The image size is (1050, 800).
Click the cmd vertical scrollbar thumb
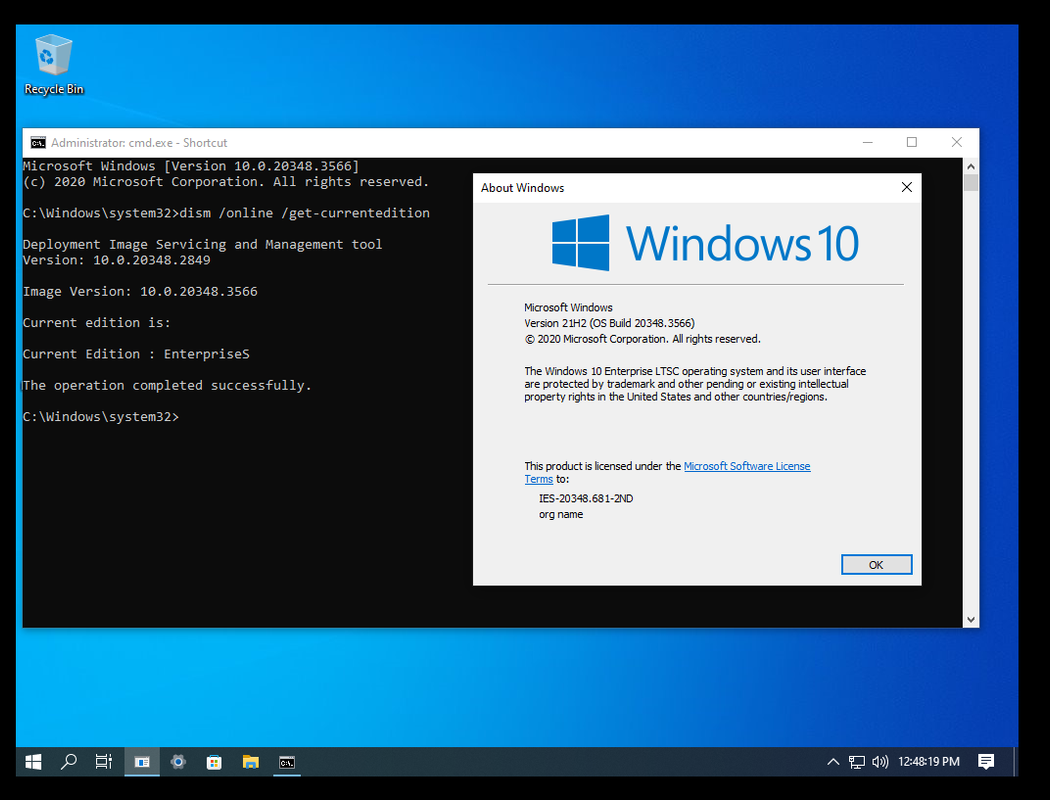971,183
